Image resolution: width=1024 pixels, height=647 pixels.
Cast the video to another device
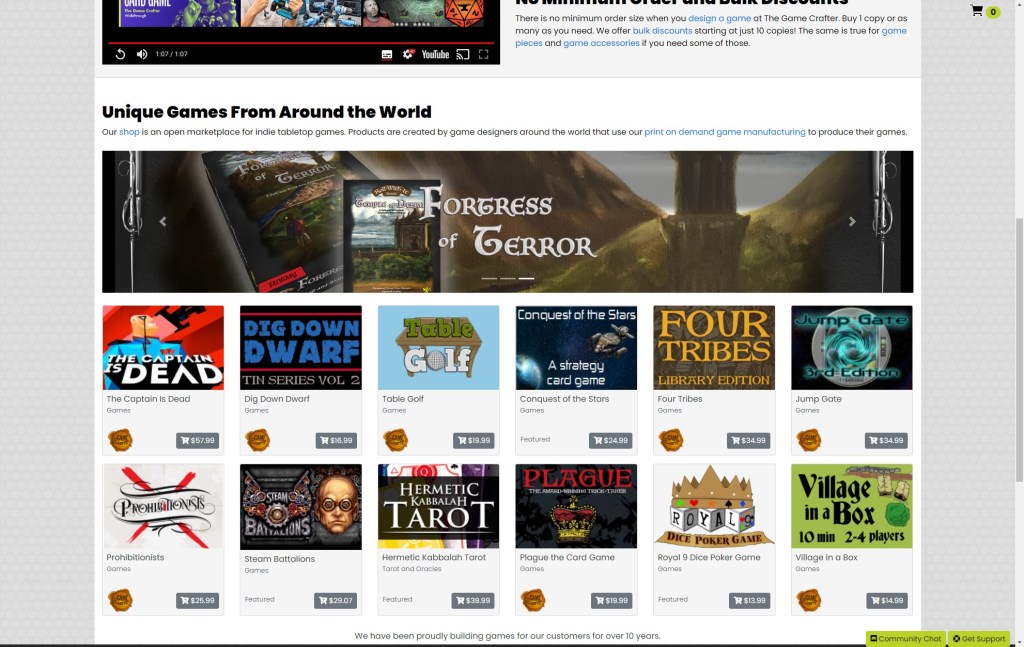pyautogui.click(x=461, y=55)
